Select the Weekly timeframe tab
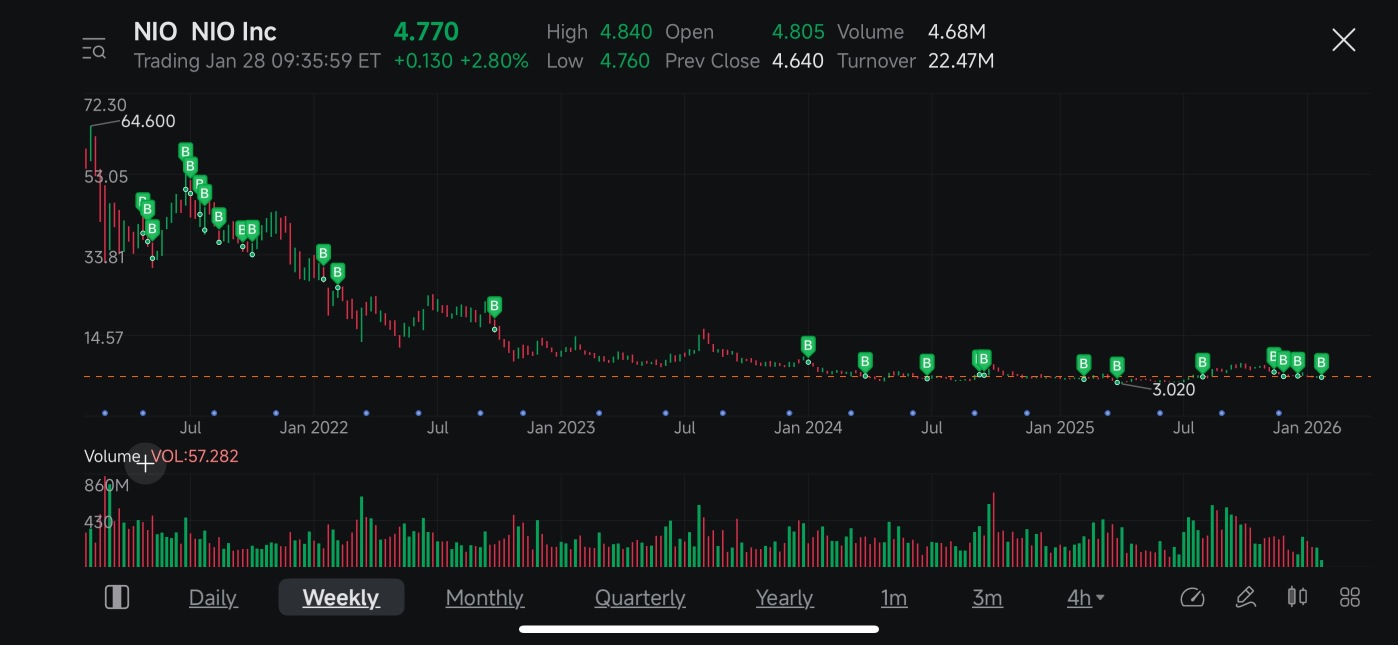1398x645 pixels. pos(341,597)
